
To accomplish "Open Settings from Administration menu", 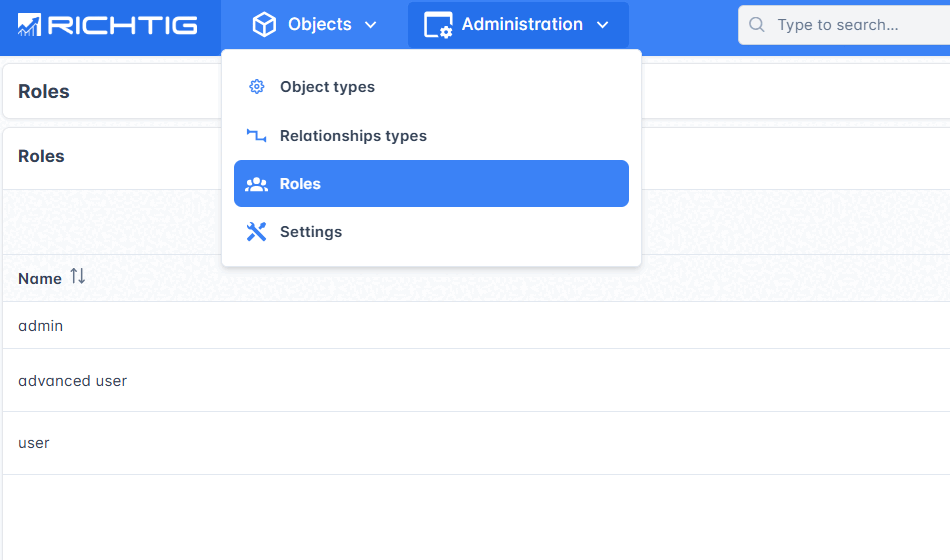I will click(x=311, y=232).
